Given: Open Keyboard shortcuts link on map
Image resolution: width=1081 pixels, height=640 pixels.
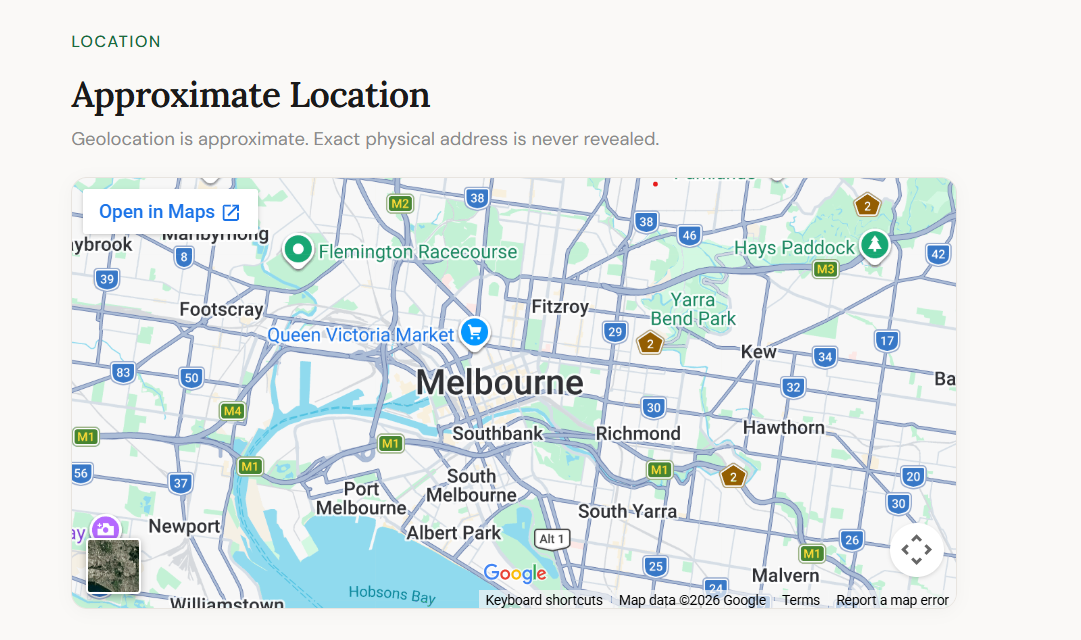Looking at the screenshot, I should (x=544, y=600).
